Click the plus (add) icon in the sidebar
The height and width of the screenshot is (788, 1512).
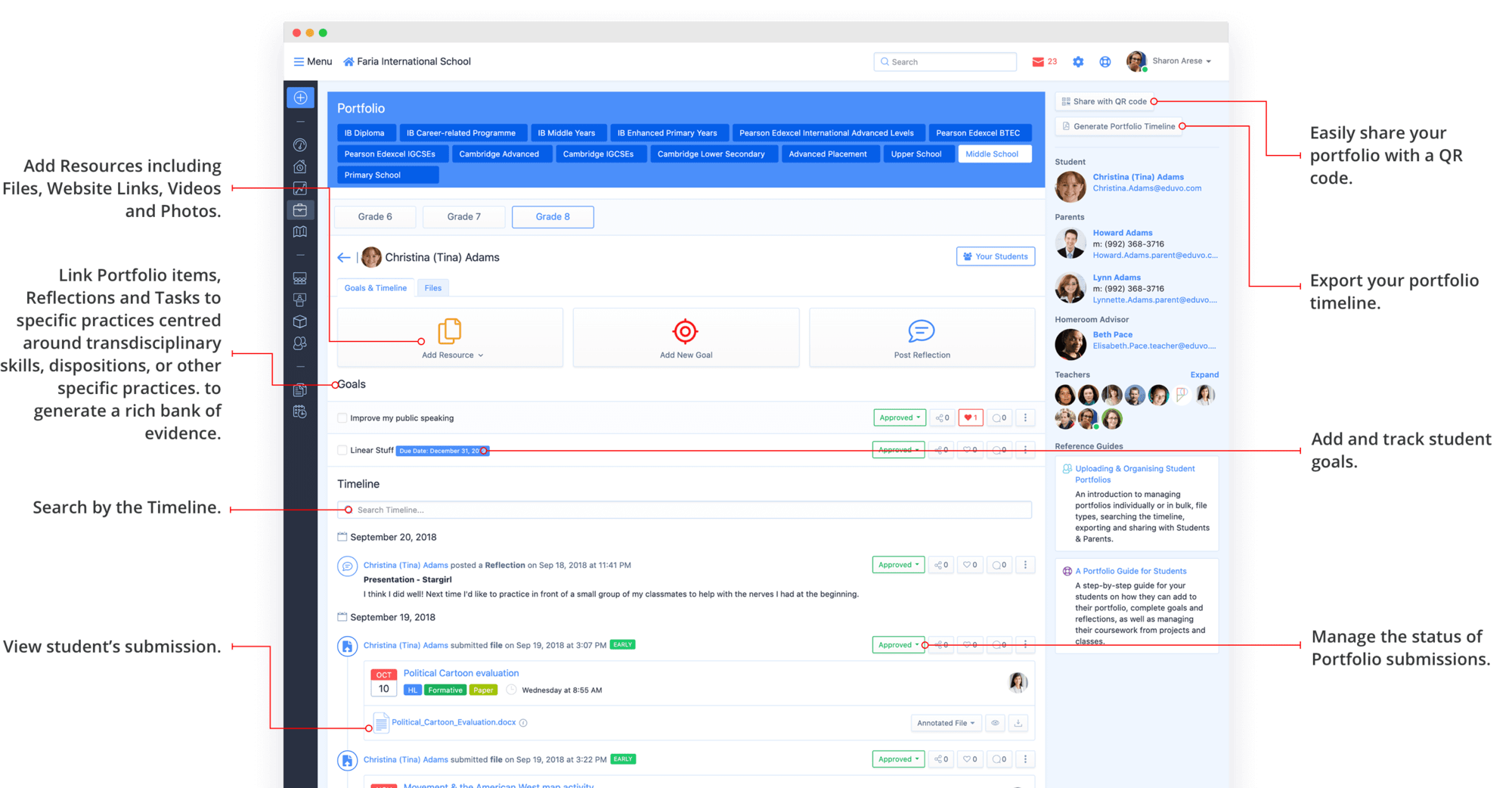click(300, 98)
